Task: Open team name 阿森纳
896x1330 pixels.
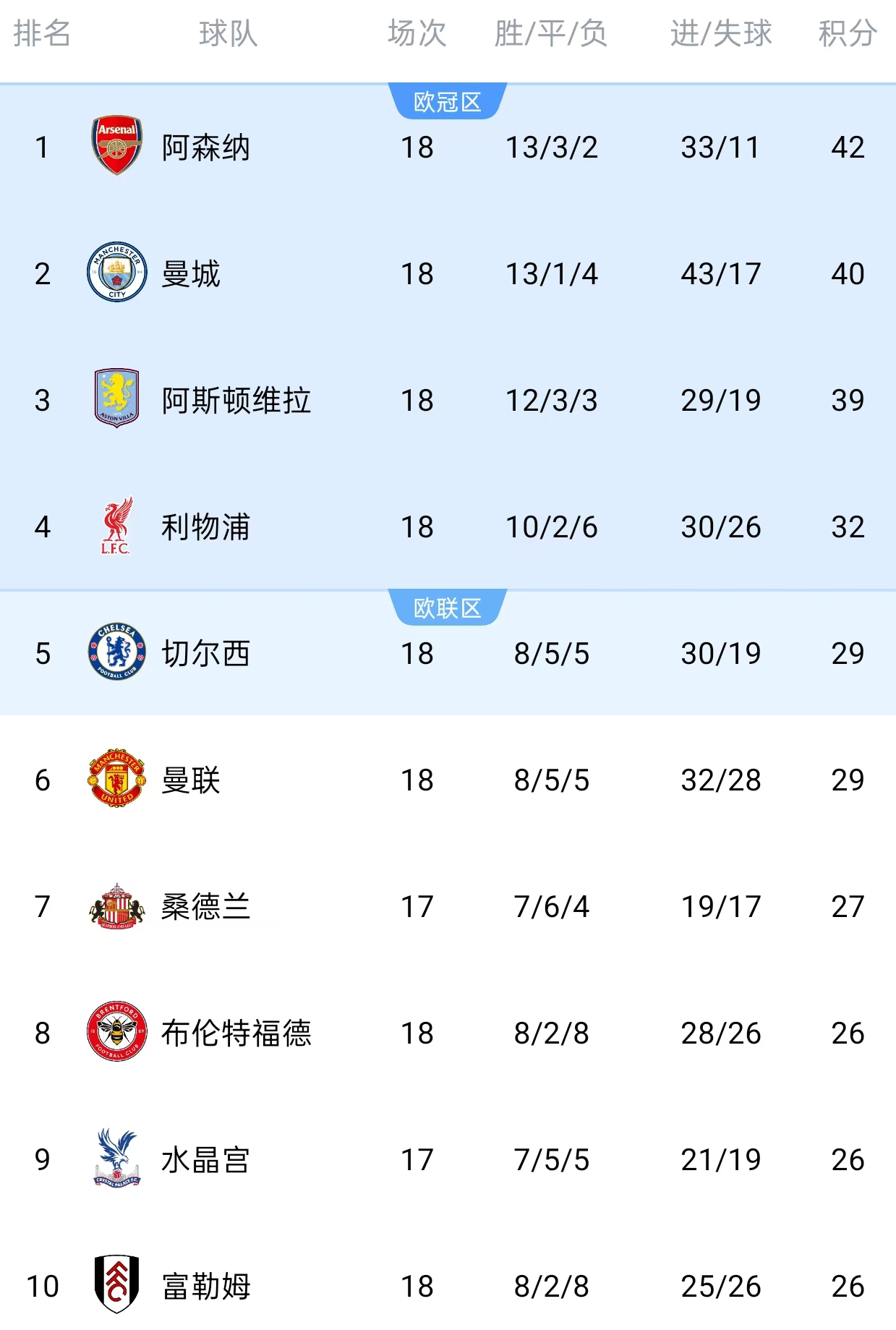Action: click(x=206, y=148)
